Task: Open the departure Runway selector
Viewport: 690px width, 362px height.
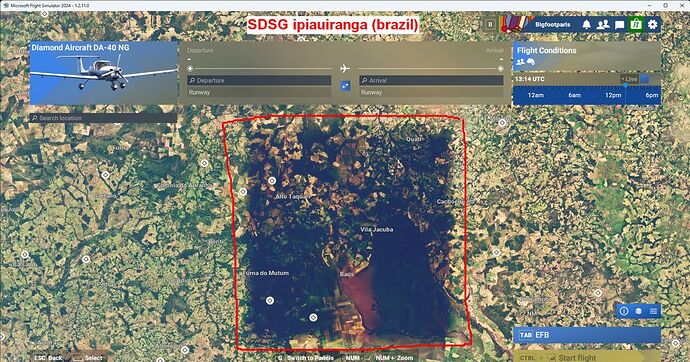Action: point(259,92)
